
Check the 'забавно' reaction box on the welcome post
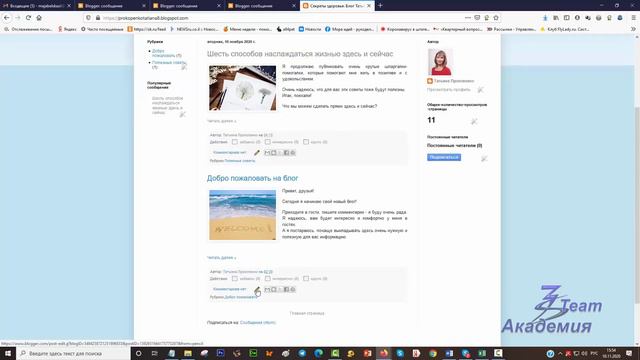tap(235, 278)
